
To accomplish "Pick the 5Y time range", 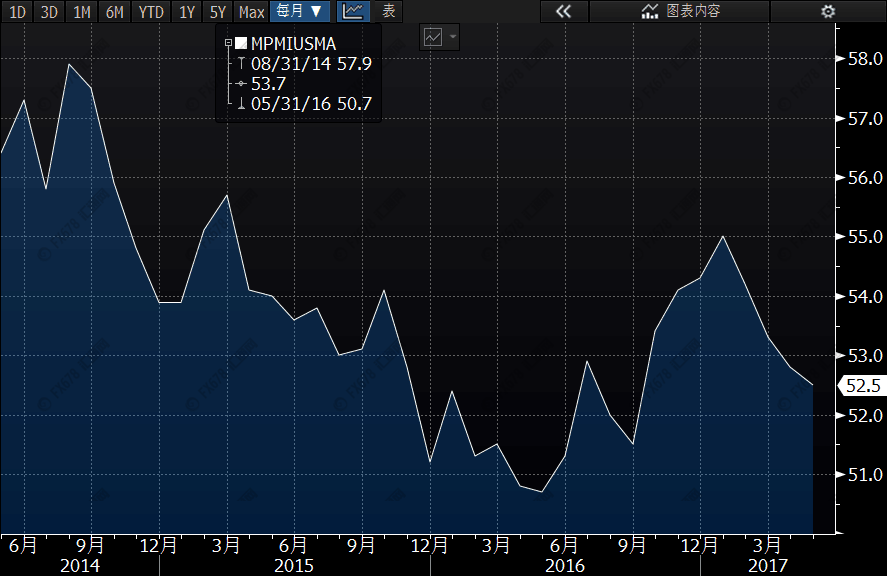I will click(x=217, y=12).
